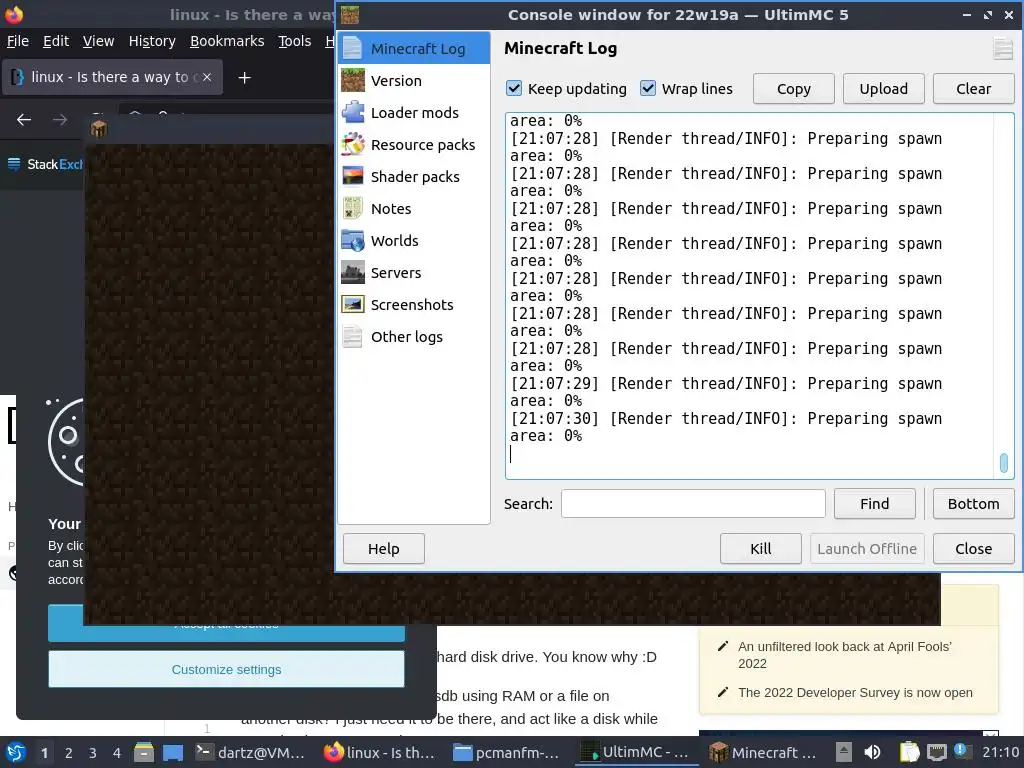Click the Minecraft game window crafting-table icon

(x=99, y=129)
